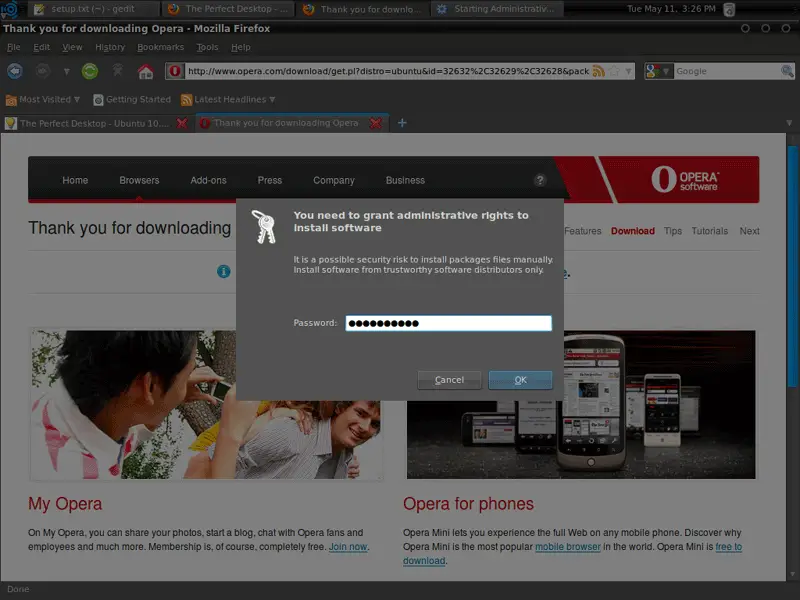Click Add-ons in the Opera navigation
This screenshot has width=800, height=600.
208,180
